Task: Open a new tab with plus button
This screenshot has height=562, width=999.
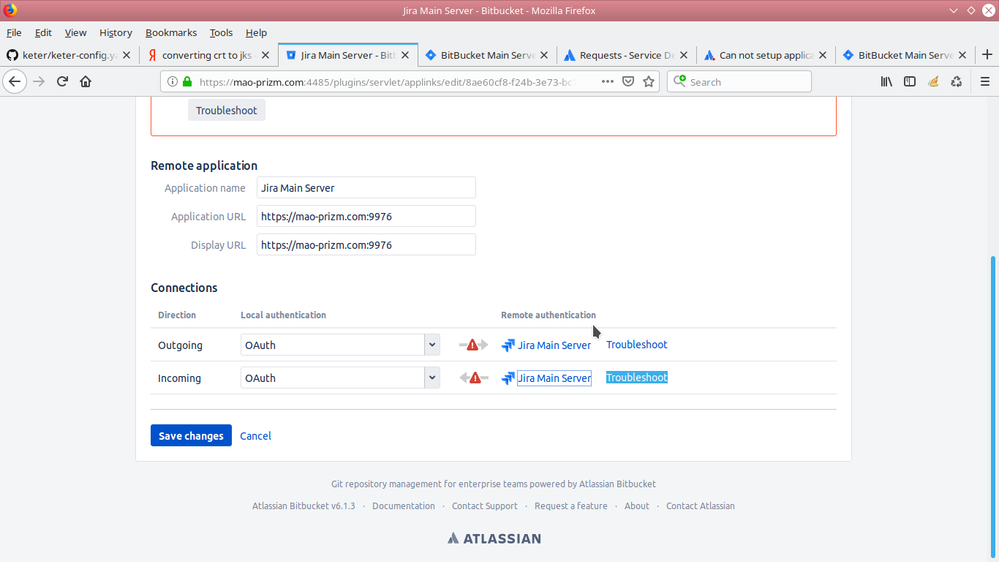Action: [987, 55]
